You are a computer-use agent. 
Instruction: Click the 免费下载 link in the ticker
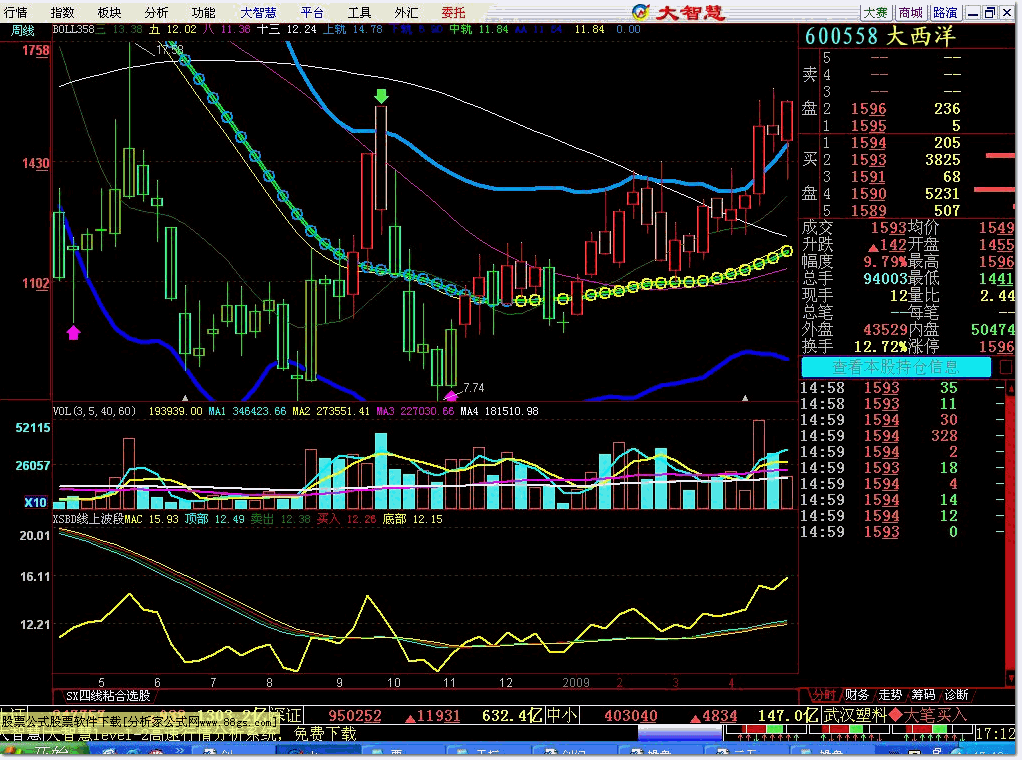coord(325,734)
